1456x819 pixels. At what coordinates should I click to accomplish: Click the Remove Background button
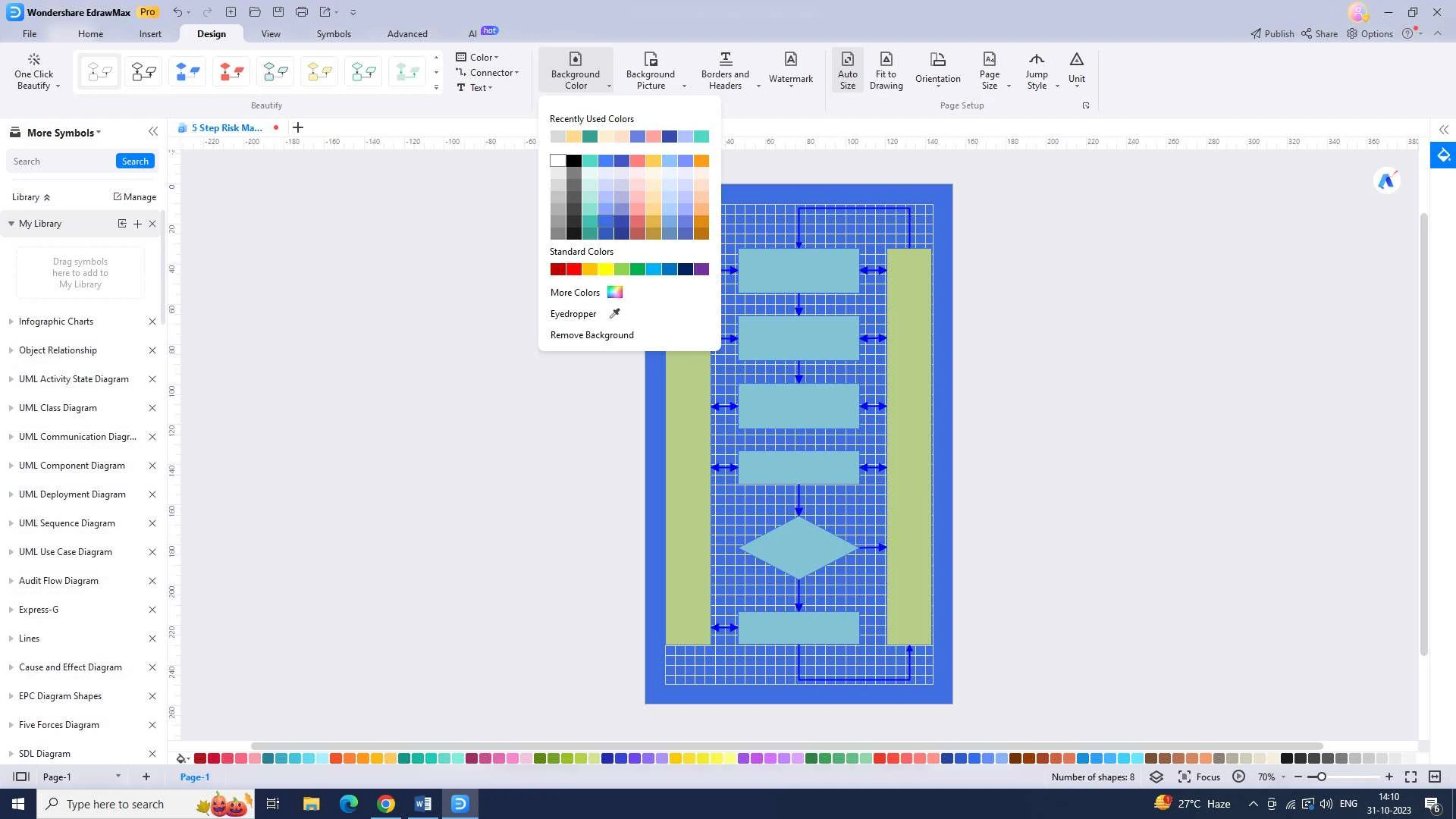pos(592,335)
